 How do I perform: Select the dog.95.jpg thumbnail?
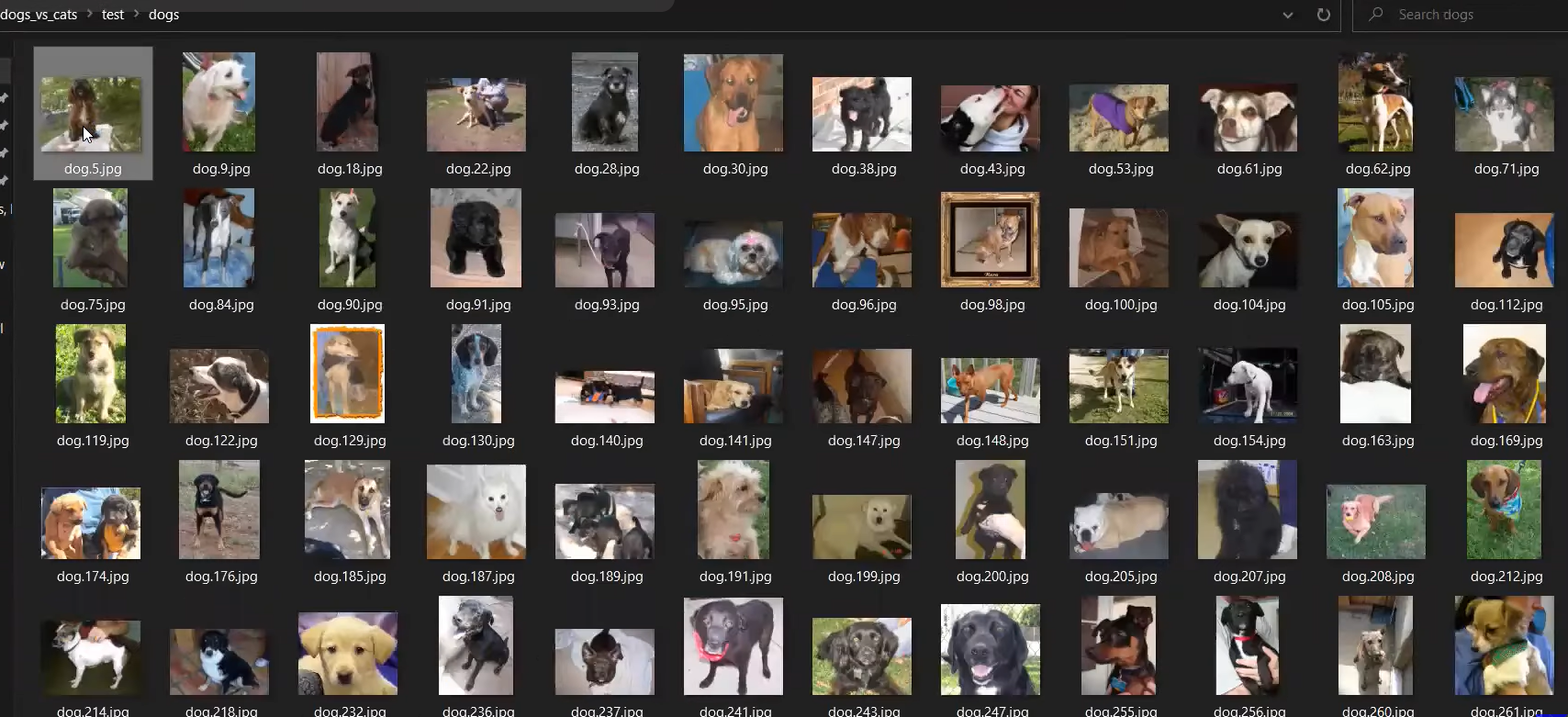point(734,254)
